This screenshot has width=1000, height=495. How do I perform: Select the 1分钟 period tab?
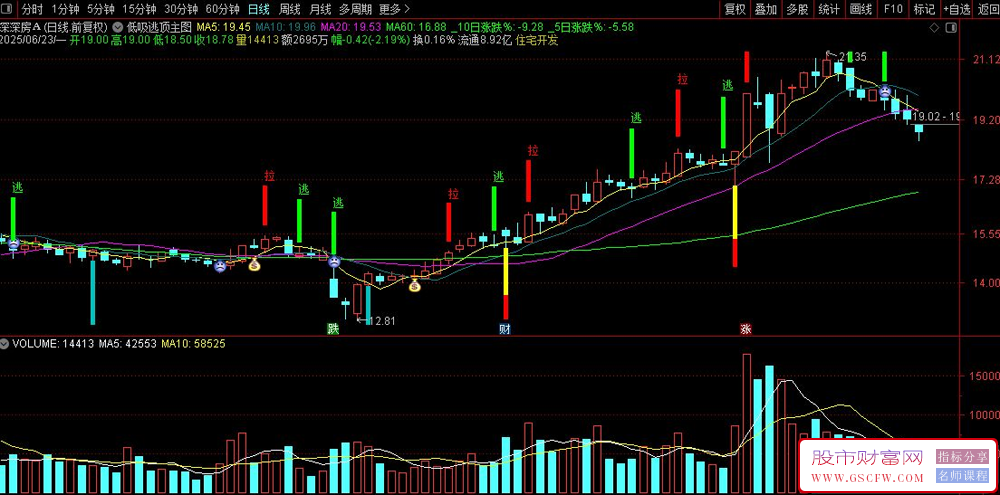point(65,9)
